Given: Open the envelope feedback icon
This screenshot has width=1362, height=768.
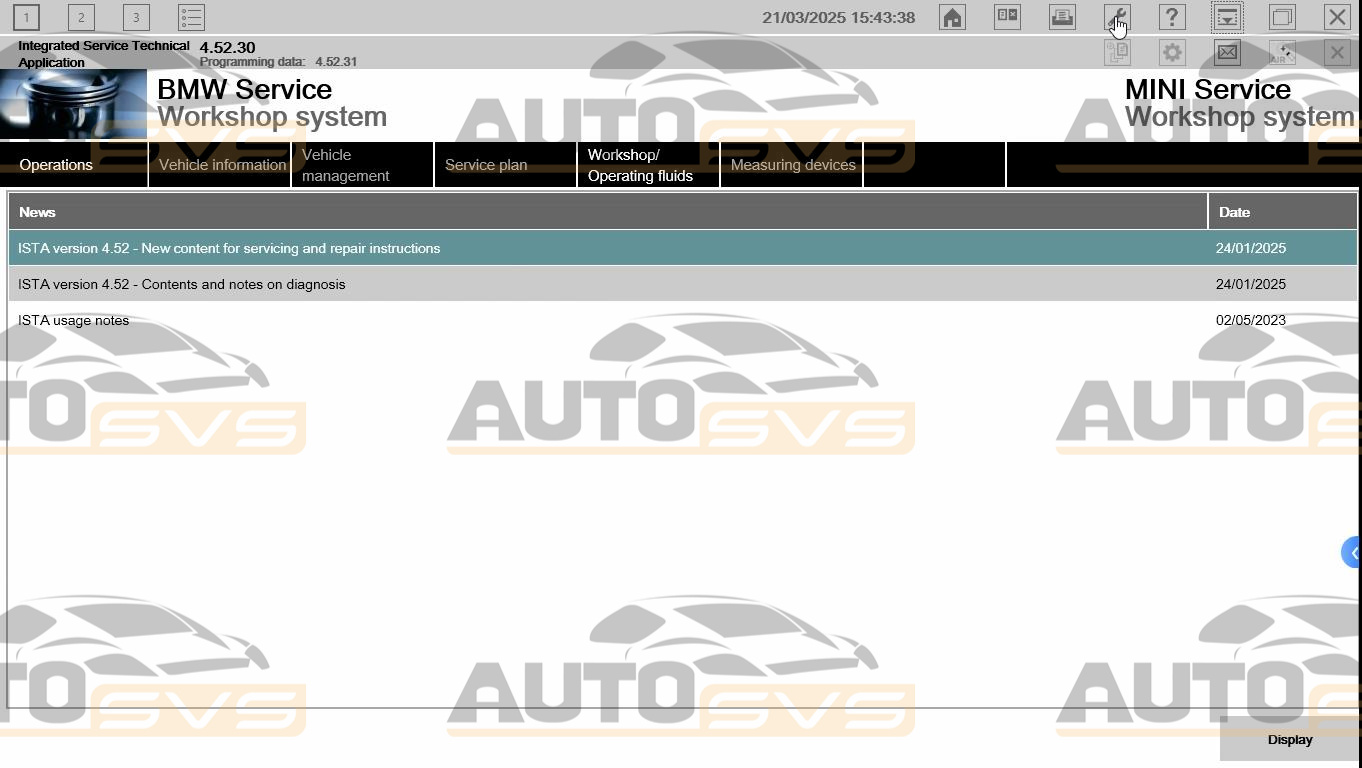Looking at the screenshot, I should point(1227,52).
